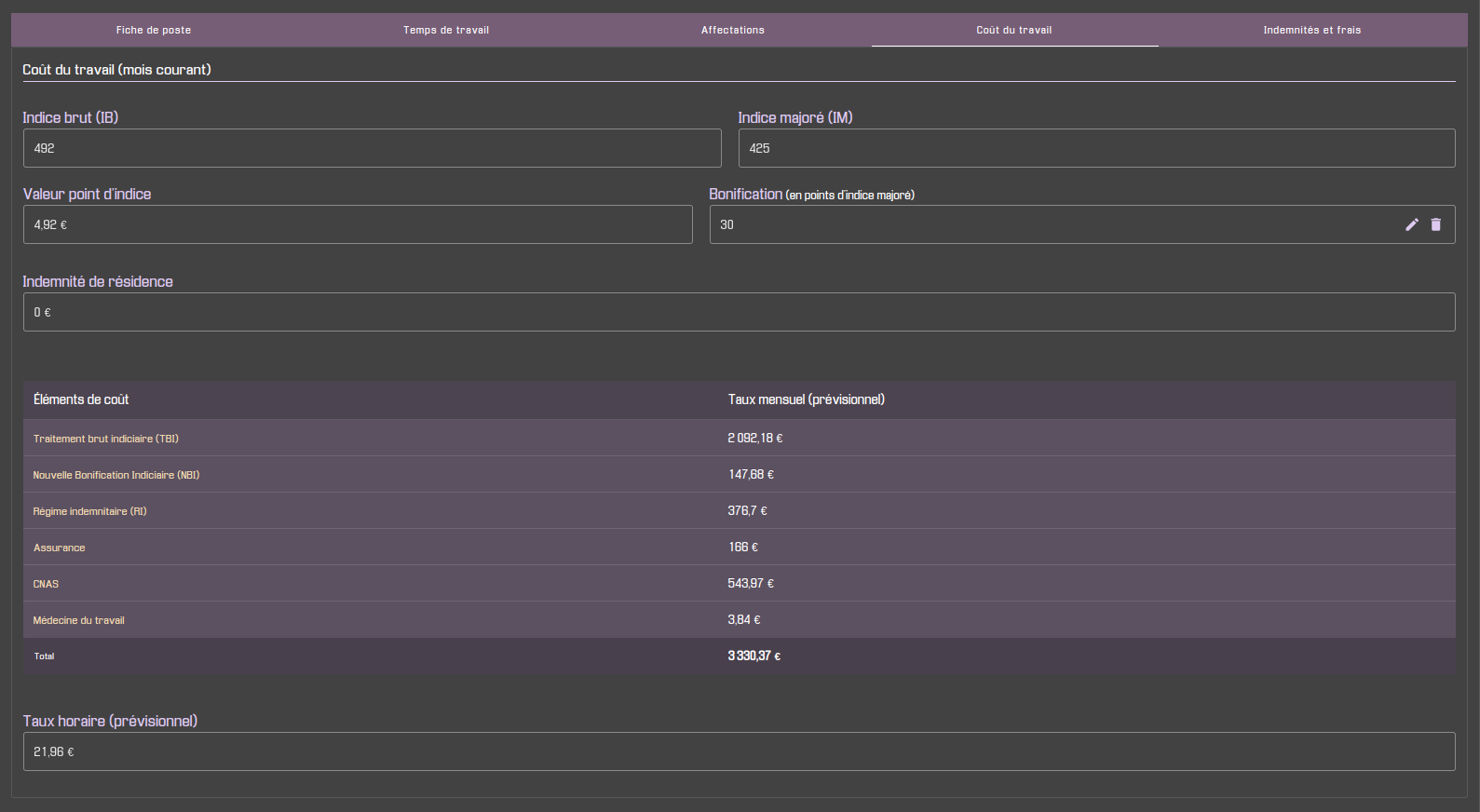Select the Indemnité de résidence field

tap(740, 312)
